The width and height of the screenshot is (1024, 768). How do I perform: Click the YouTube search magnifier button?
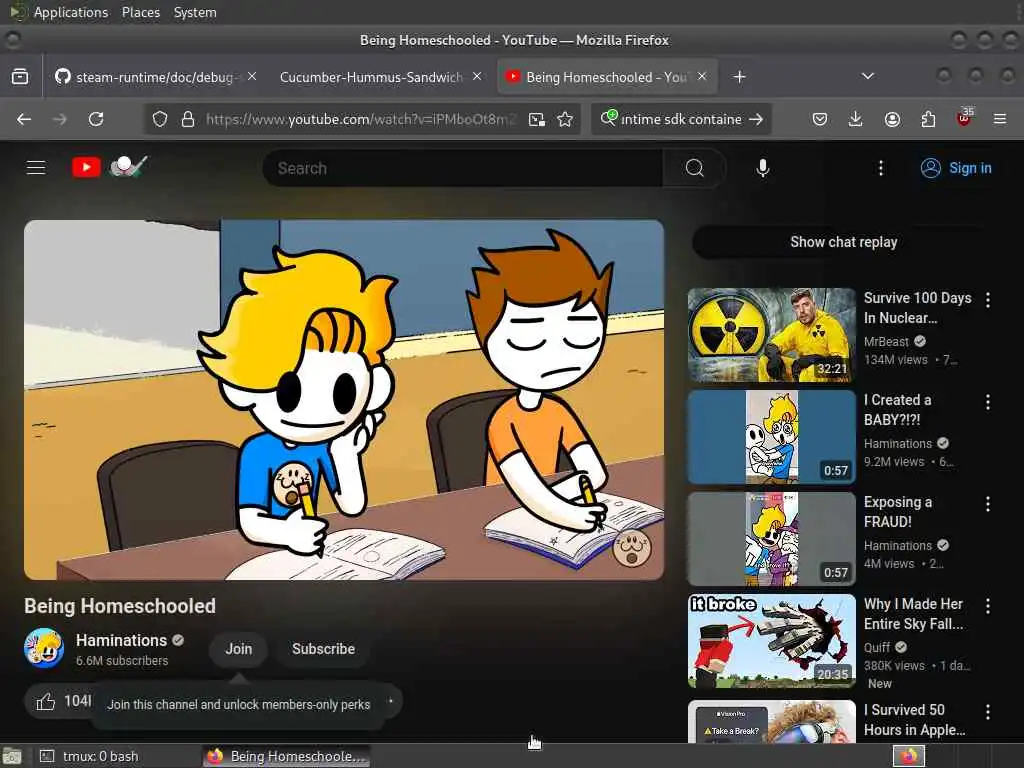tap(694, 168)
